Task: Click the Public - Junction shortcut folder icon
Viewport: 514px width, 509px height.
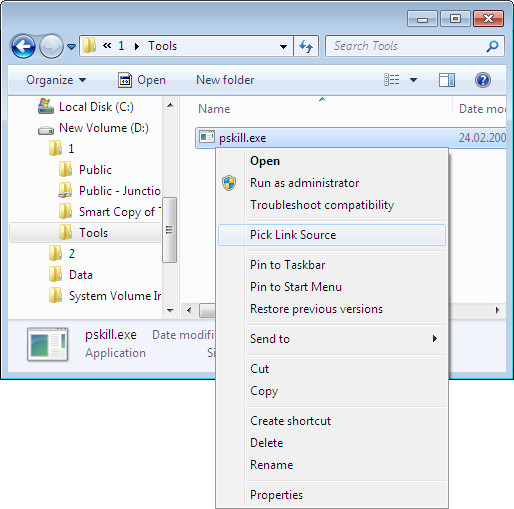Action: click(65, 190)
